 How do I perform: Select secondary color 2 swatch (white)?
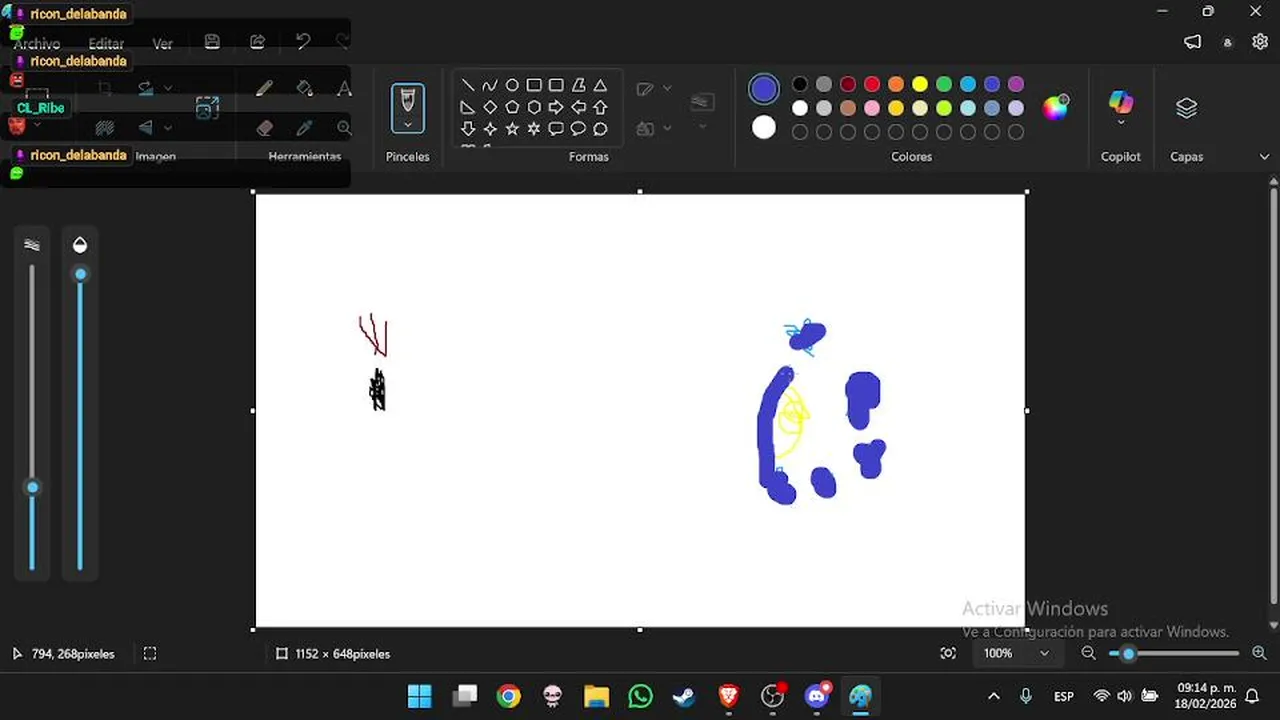coord(764,127)
